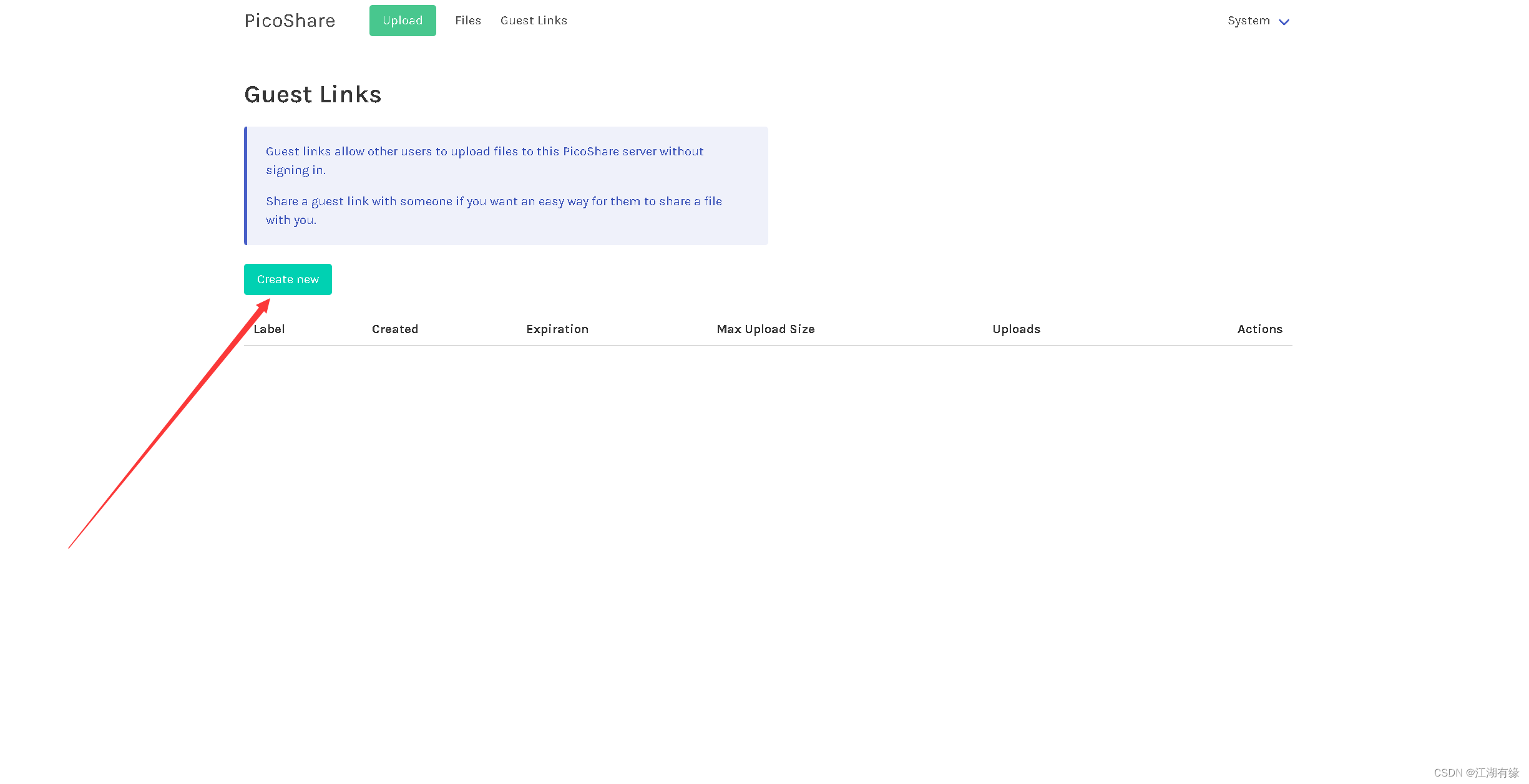Click the Expiration column header
The width and height of the screenshot is (1529, 784).
pos(557,329)
